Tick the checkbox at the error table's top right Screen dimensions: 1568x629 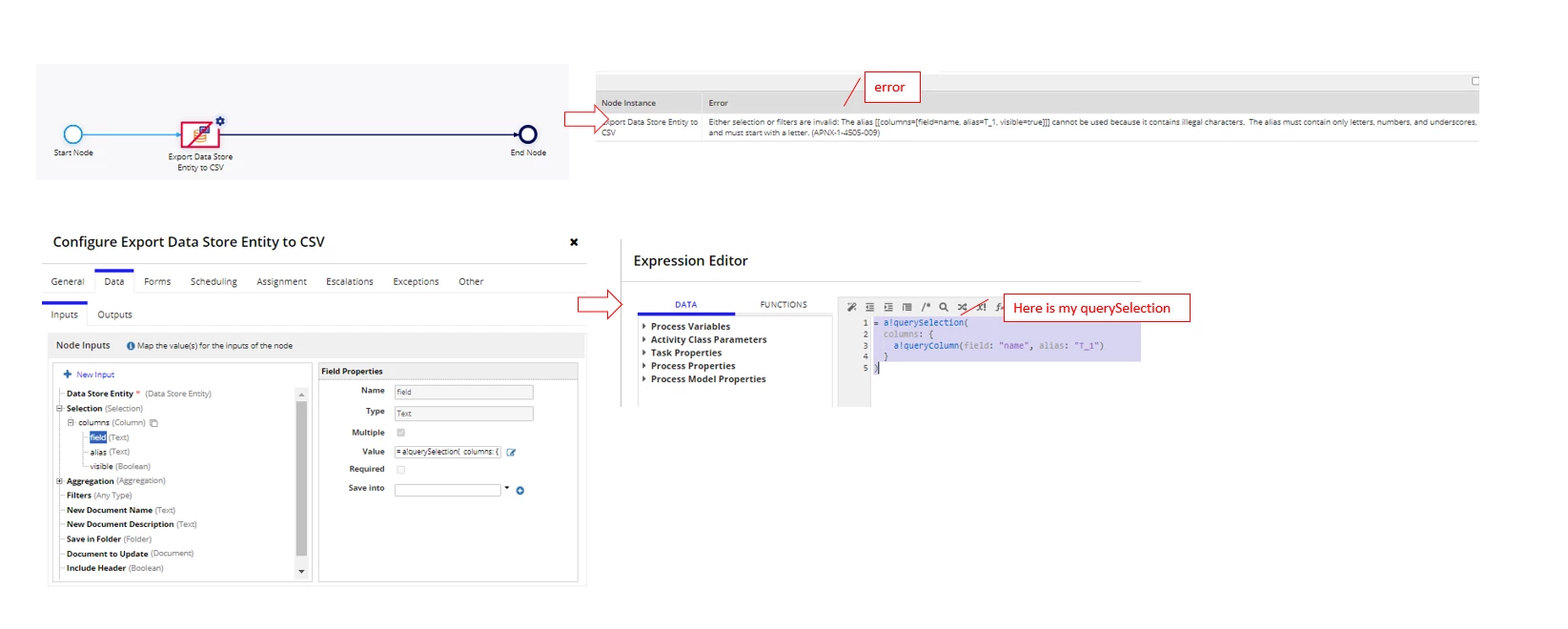pos(1476,81)
